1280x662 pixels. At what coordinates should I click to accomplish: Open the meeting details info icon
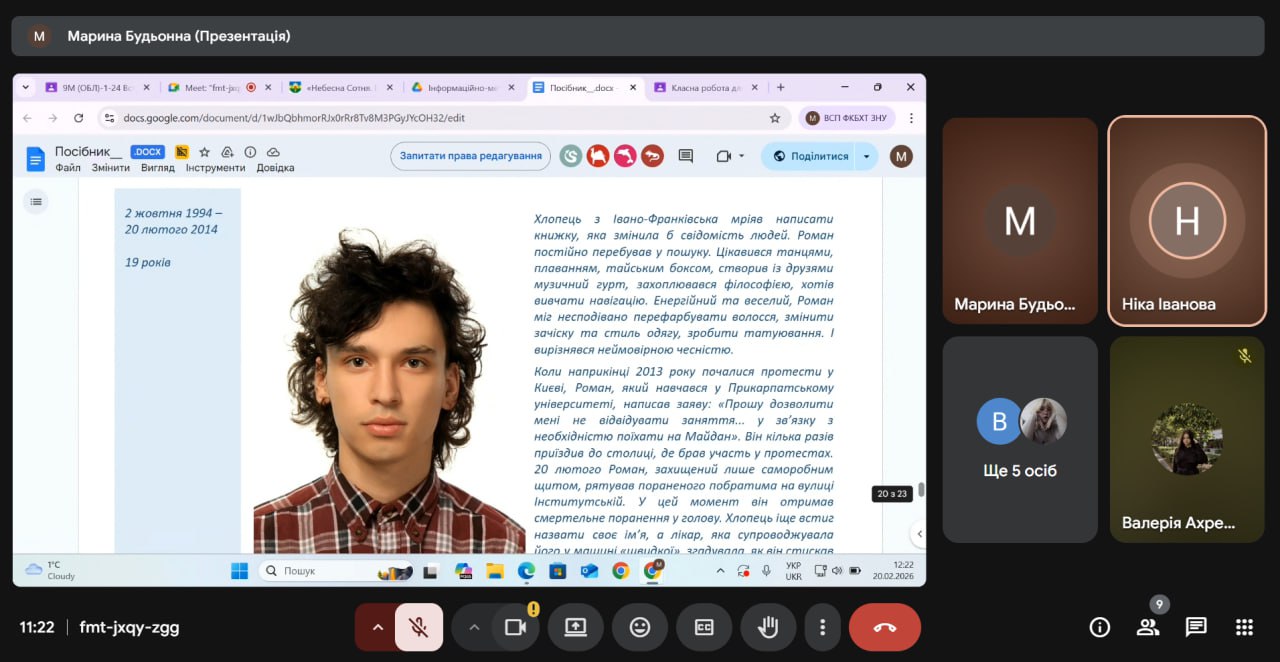[x=1099, y=627]
